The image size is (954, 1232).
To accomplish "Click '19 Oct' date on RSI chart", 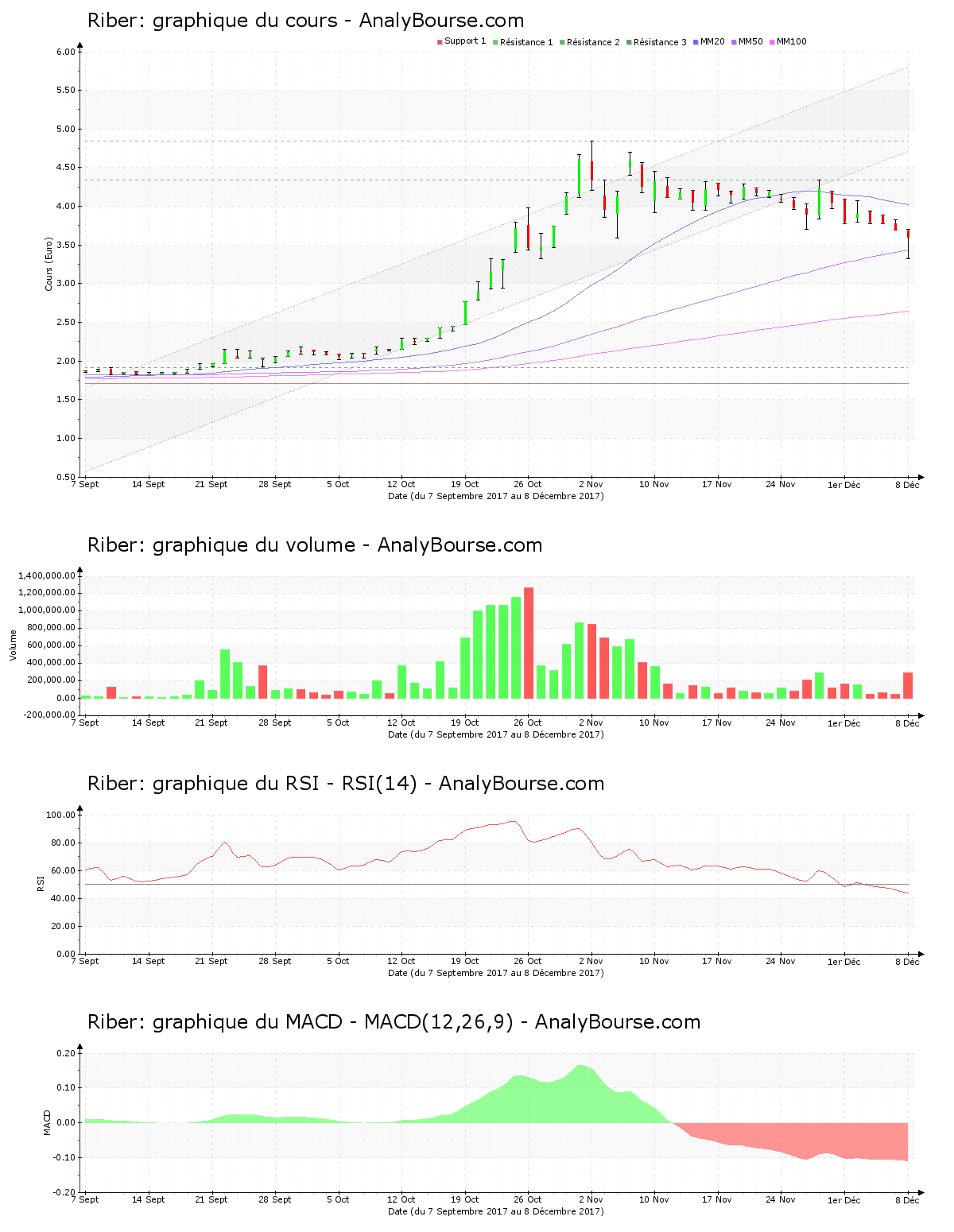I will coord(464,961).
